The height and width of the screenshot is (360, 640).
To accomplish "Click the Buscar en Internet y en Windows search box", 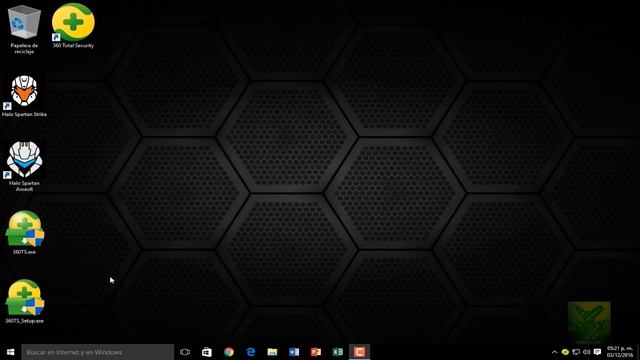I will tap(98, 352).
